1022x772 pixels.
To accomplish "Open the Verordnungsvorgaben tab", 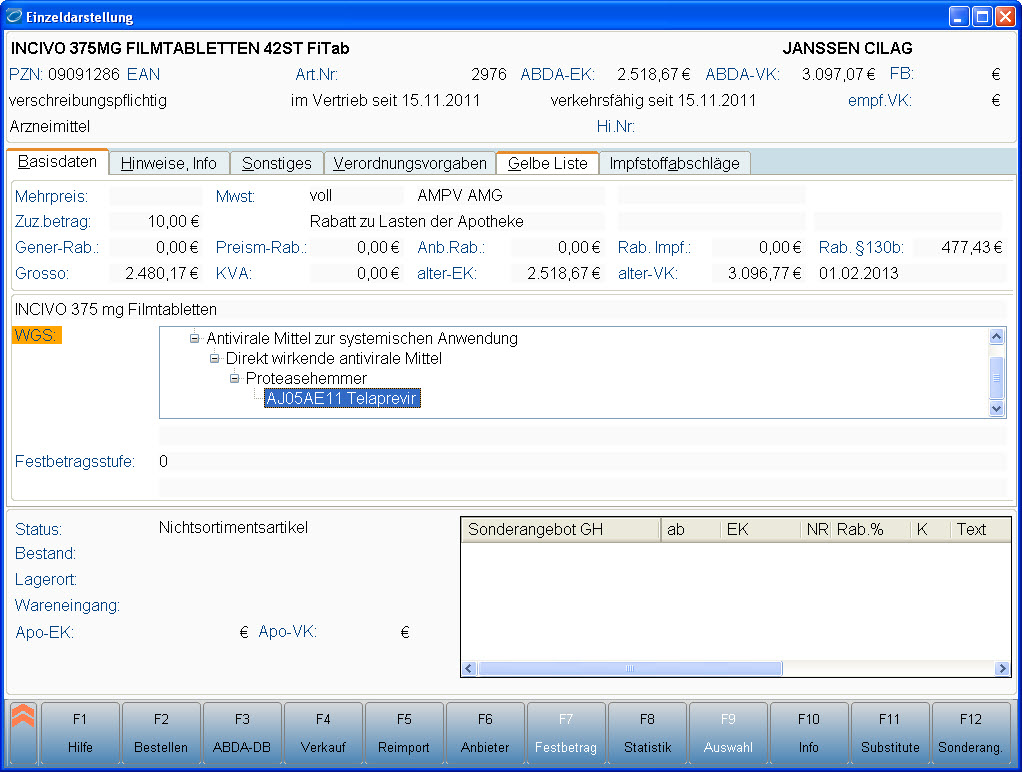I will pos(410,163).
